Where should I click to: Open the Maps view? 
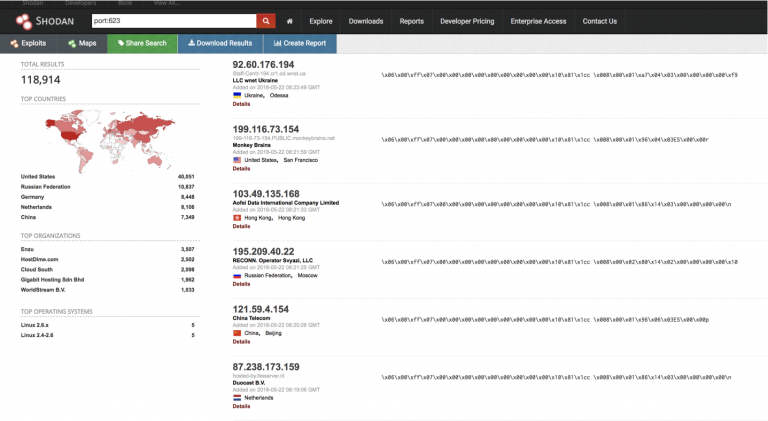(x=82, y=43)
